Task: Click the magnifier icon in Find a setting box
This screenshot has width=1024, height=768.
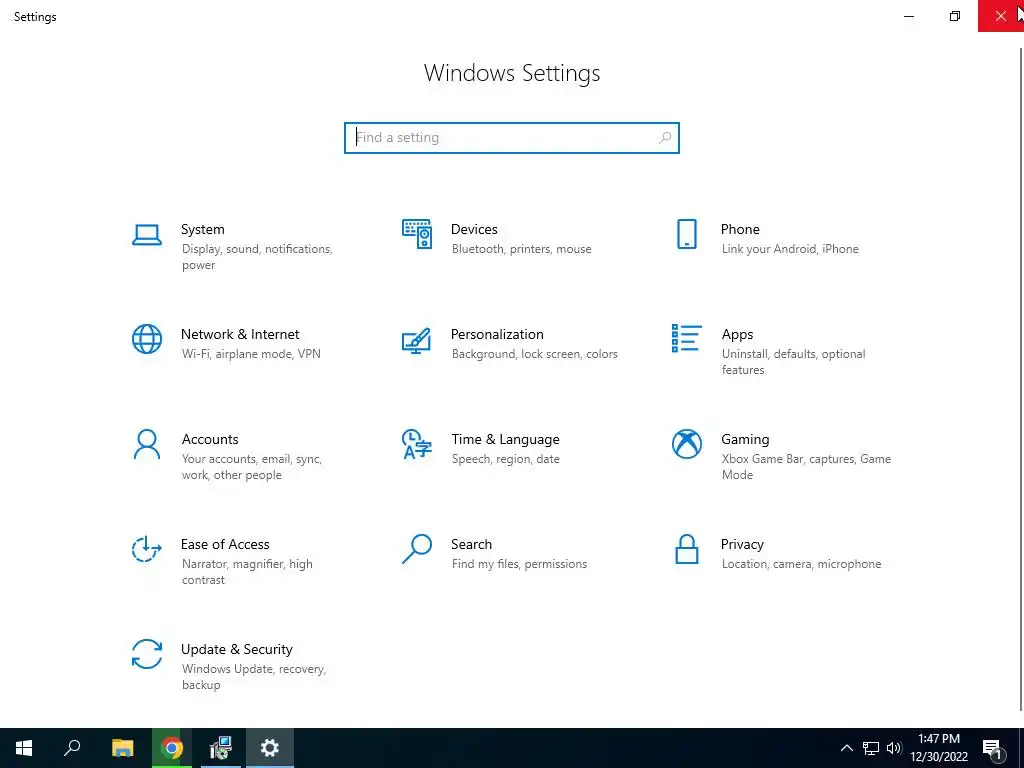Action: [x=665, y=138]
